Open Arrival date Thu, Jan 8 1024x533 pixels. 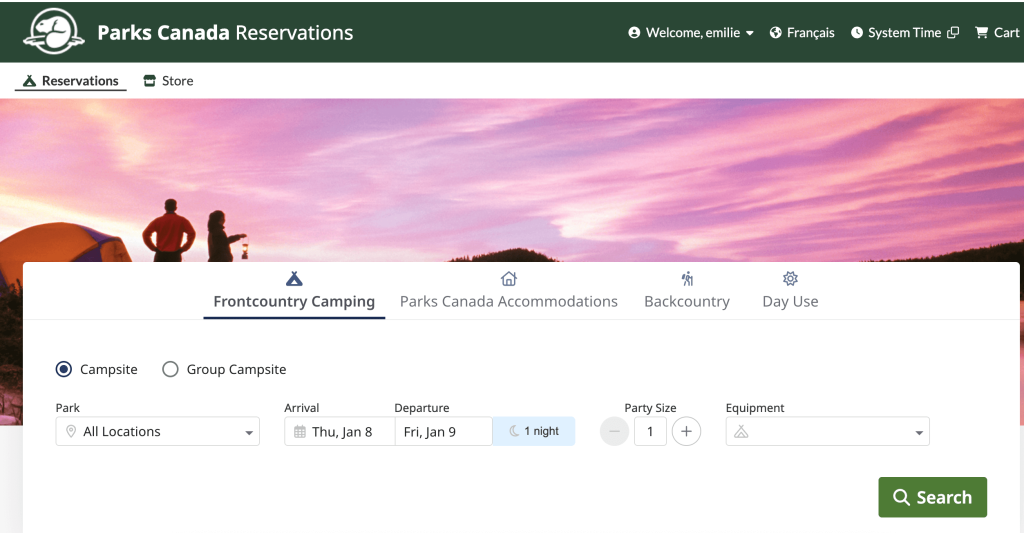coord(340,431)
